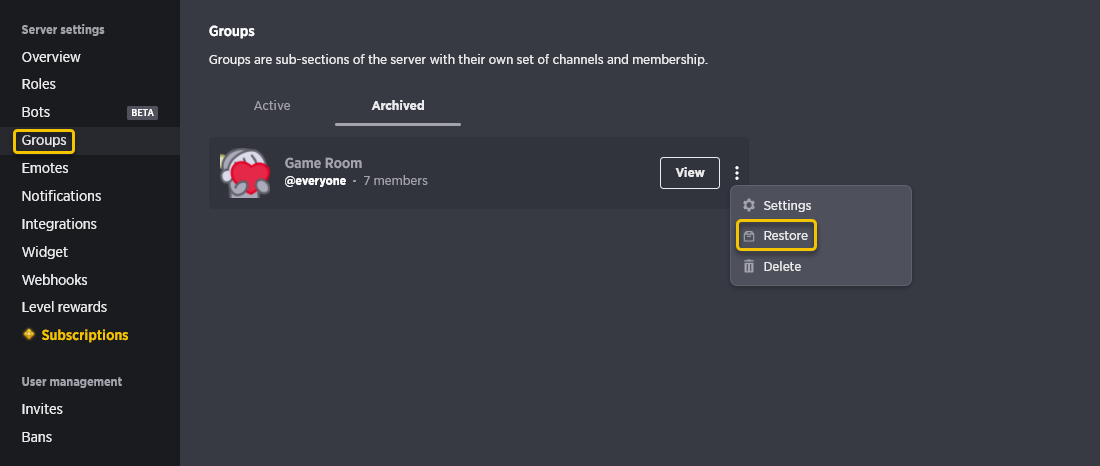Open Overview in server settings
This screenshot has width=1100, height=466.
51,57
